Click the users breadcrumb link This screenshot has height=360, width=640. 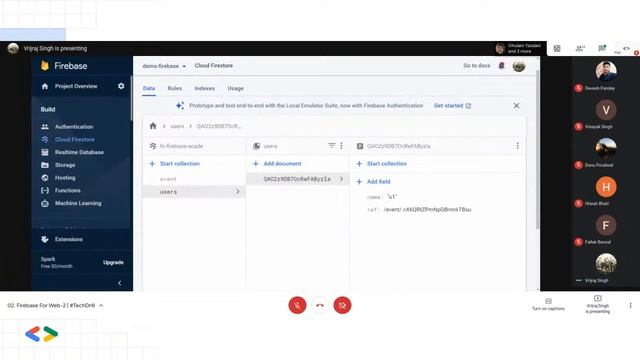point(177,126)
